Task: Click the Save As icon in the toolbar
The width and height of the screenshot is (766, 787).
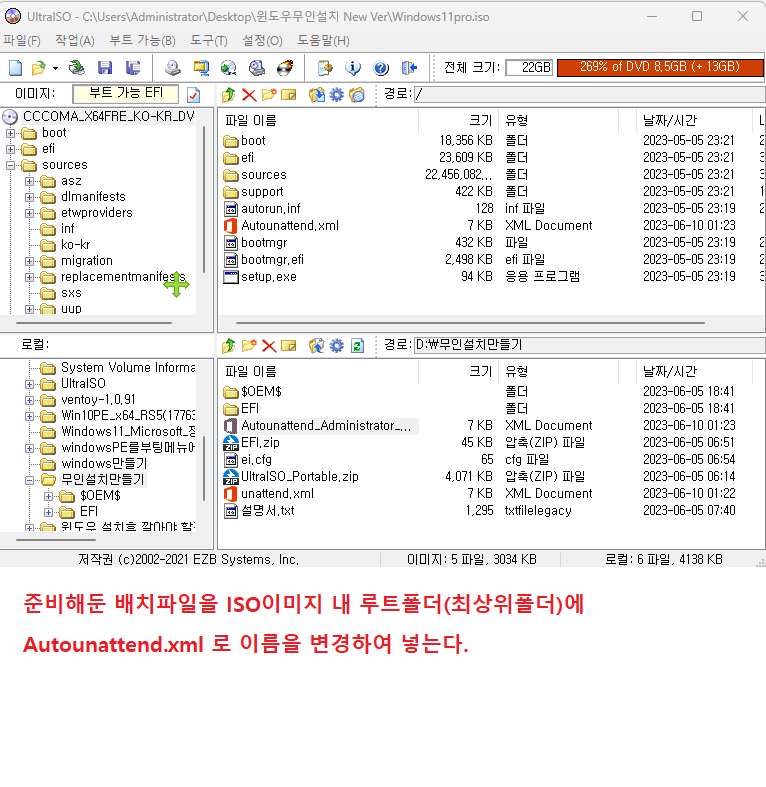Action: [x=133, y=67]
